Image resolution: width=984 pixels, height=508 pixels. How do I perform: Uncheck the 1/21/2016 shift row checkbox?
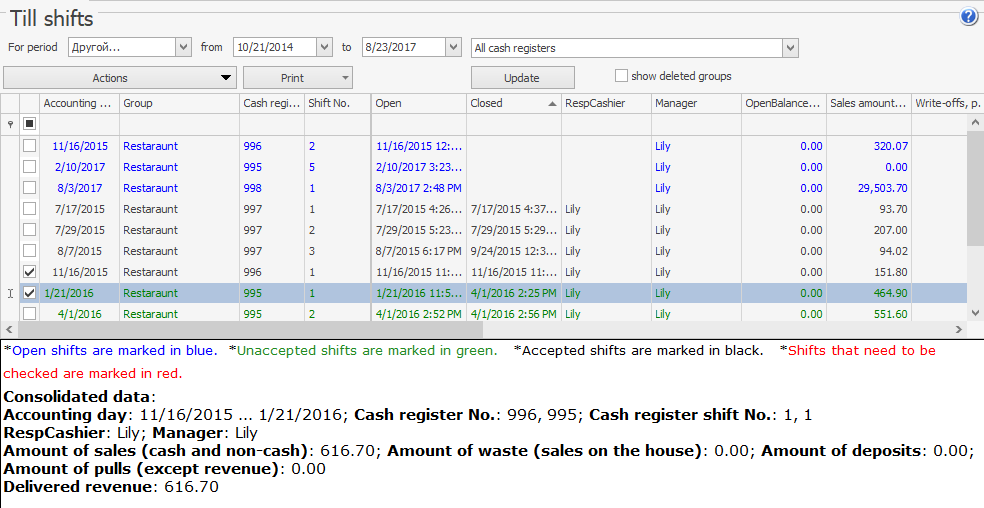[x=30, y=293]
